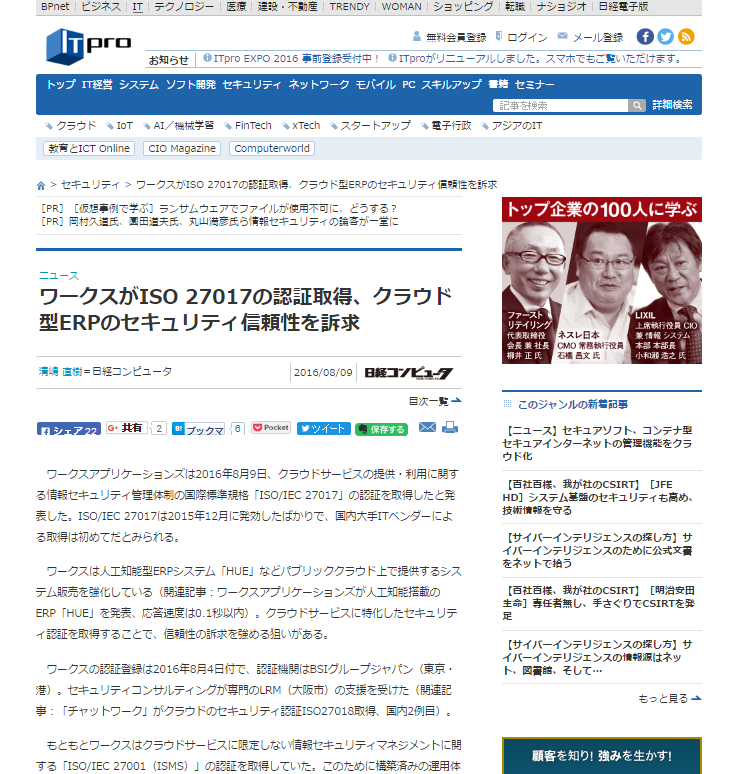This screenshot has width=733, height=774.
Task: Open the セキュアソフト news article link
Action: point(599,443)
